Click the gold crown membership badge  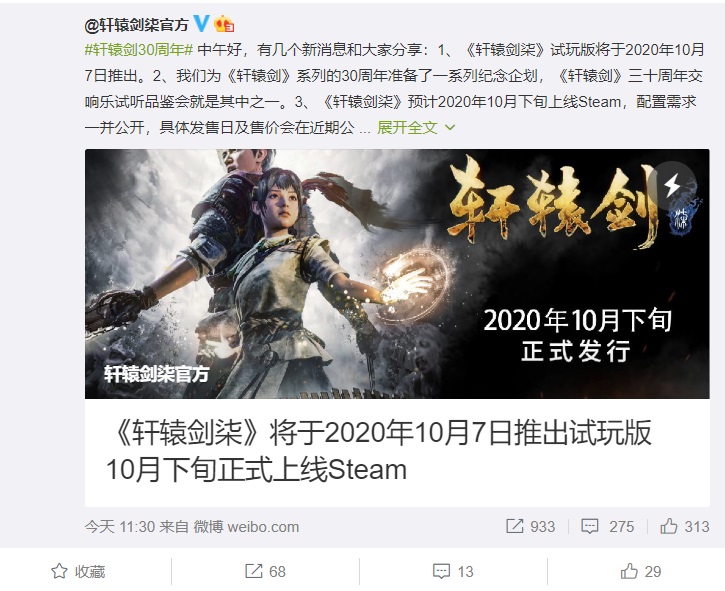(x=224, y=24)
